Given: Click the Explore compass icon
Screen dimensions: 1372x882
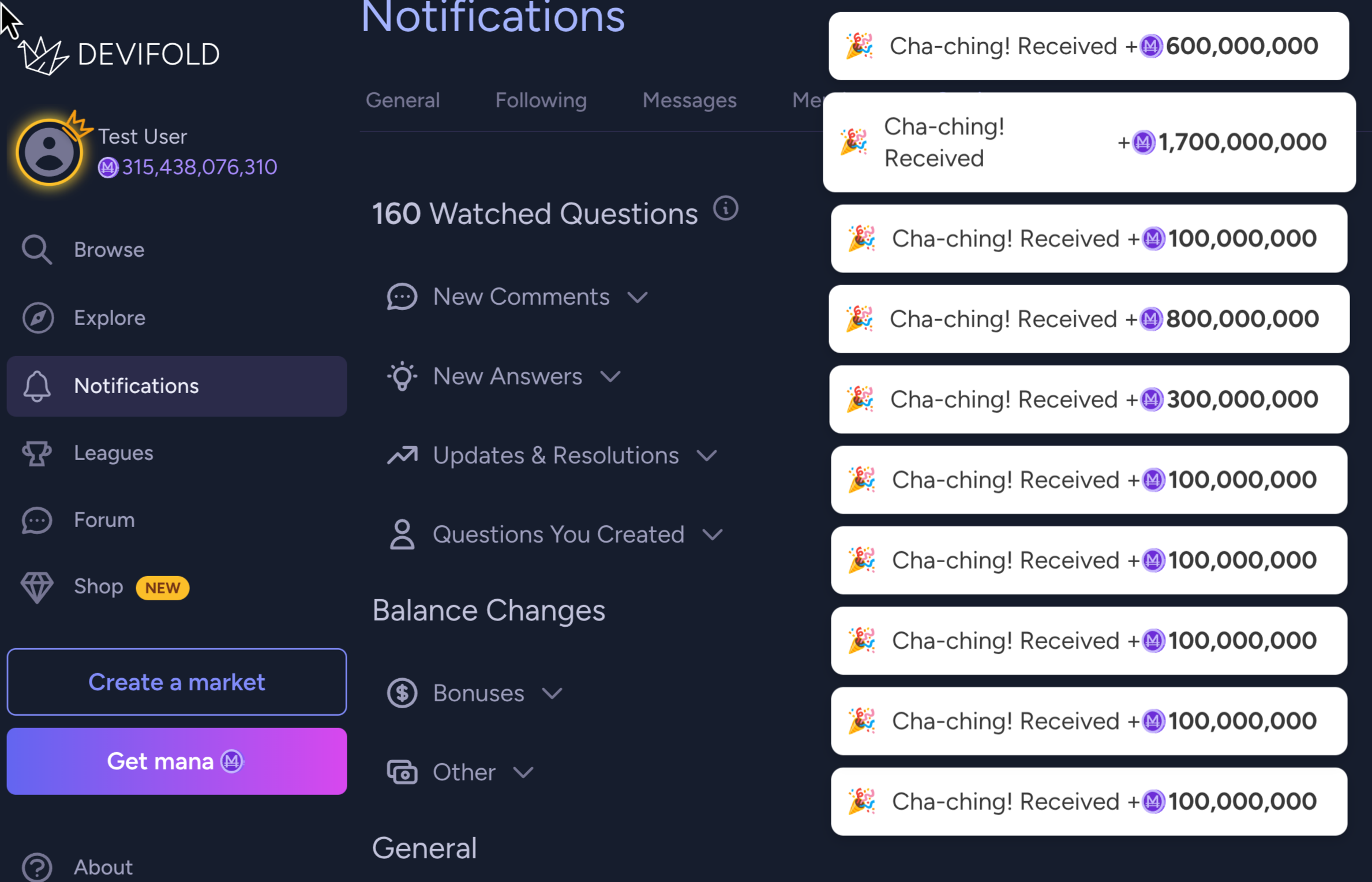Looking at the screenshot, I should tap(38, 318).
